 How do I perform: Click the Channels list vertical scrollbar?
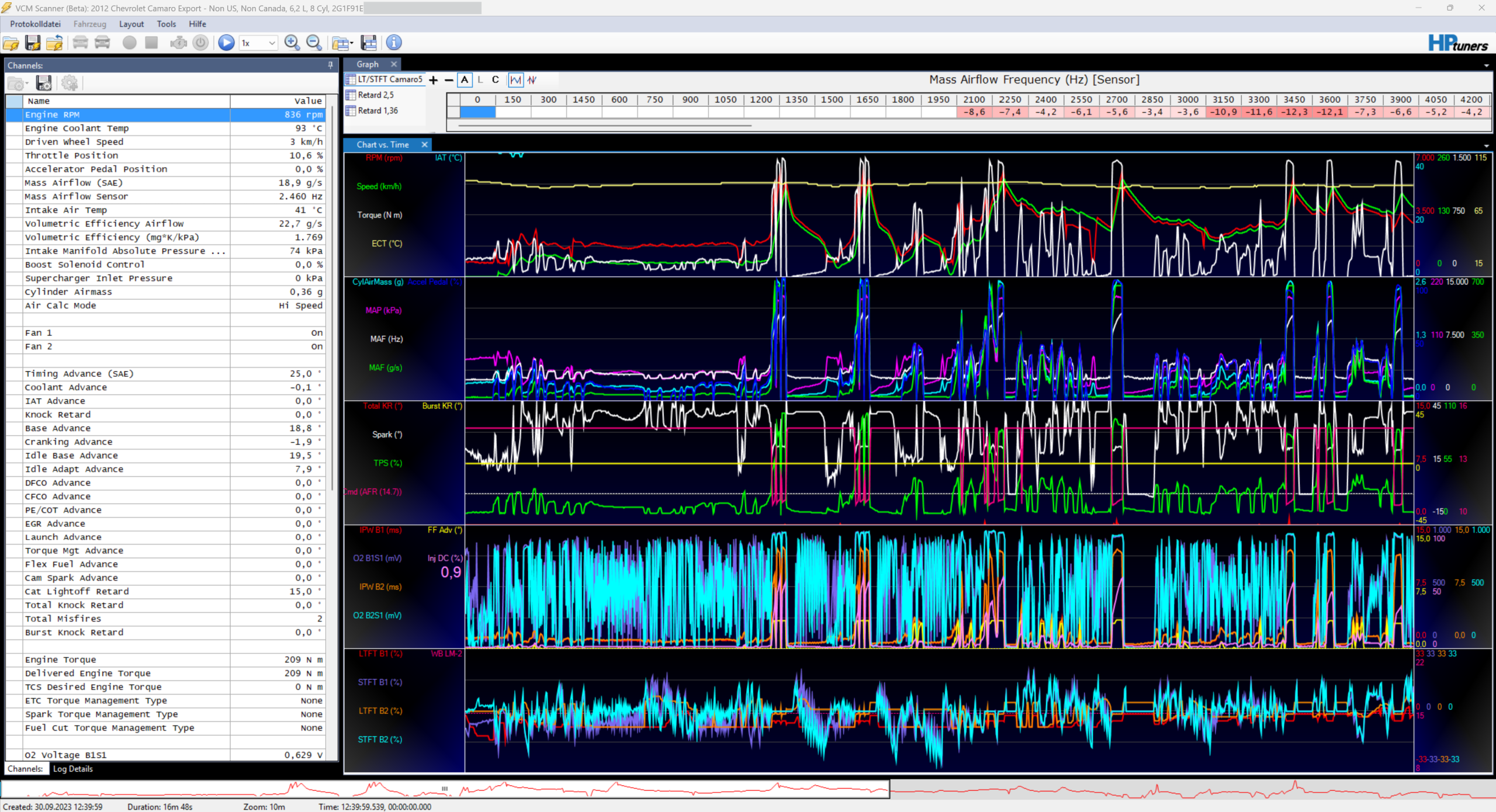[x=333, y=298]
